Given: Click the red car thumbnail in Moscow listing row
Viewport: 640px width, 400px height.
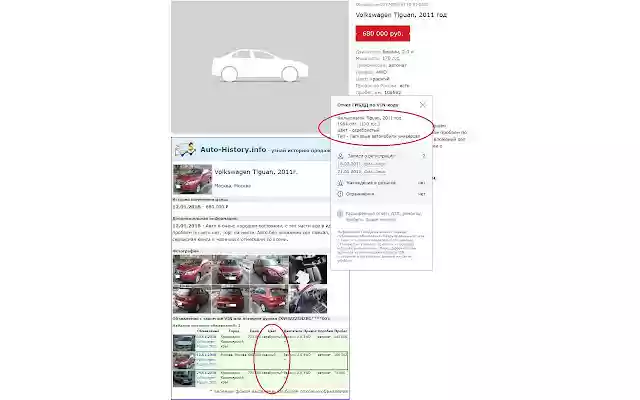Looking at the screenshot, I should (x=184, y=361).
